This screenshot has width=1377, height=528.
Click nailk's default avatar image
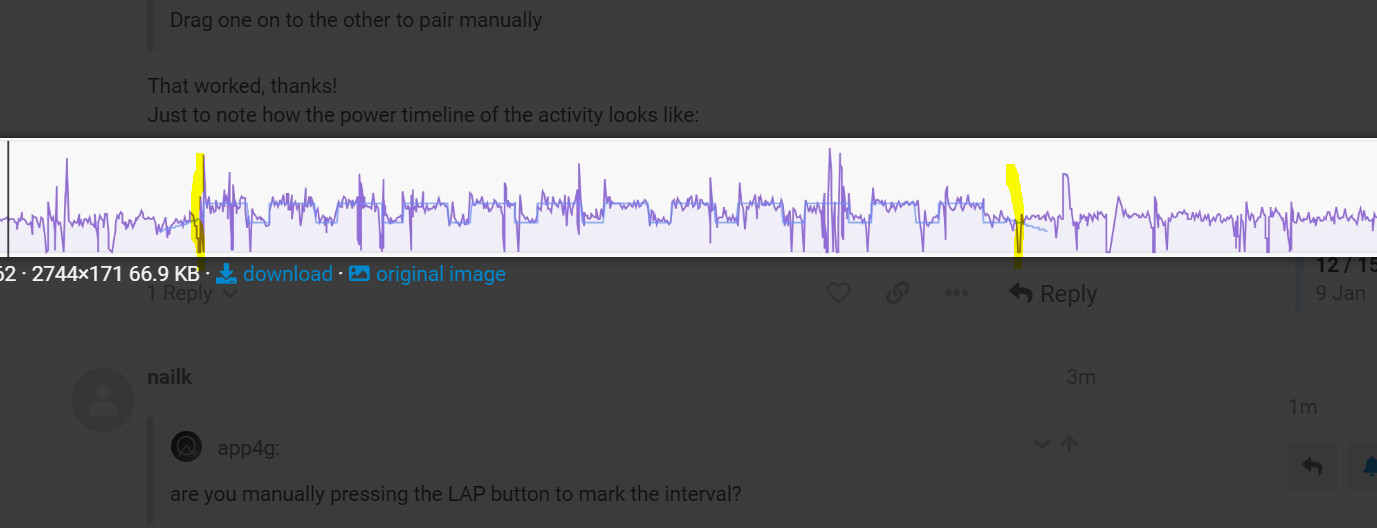click(103, 400)
